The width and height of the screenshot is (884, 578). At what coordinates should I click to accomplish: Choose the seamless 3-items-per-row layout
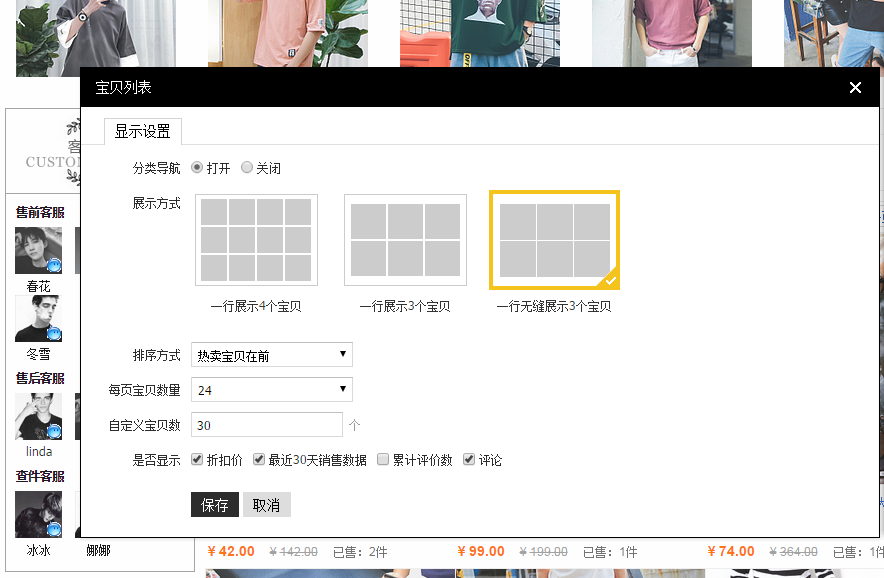click(554, 240)
